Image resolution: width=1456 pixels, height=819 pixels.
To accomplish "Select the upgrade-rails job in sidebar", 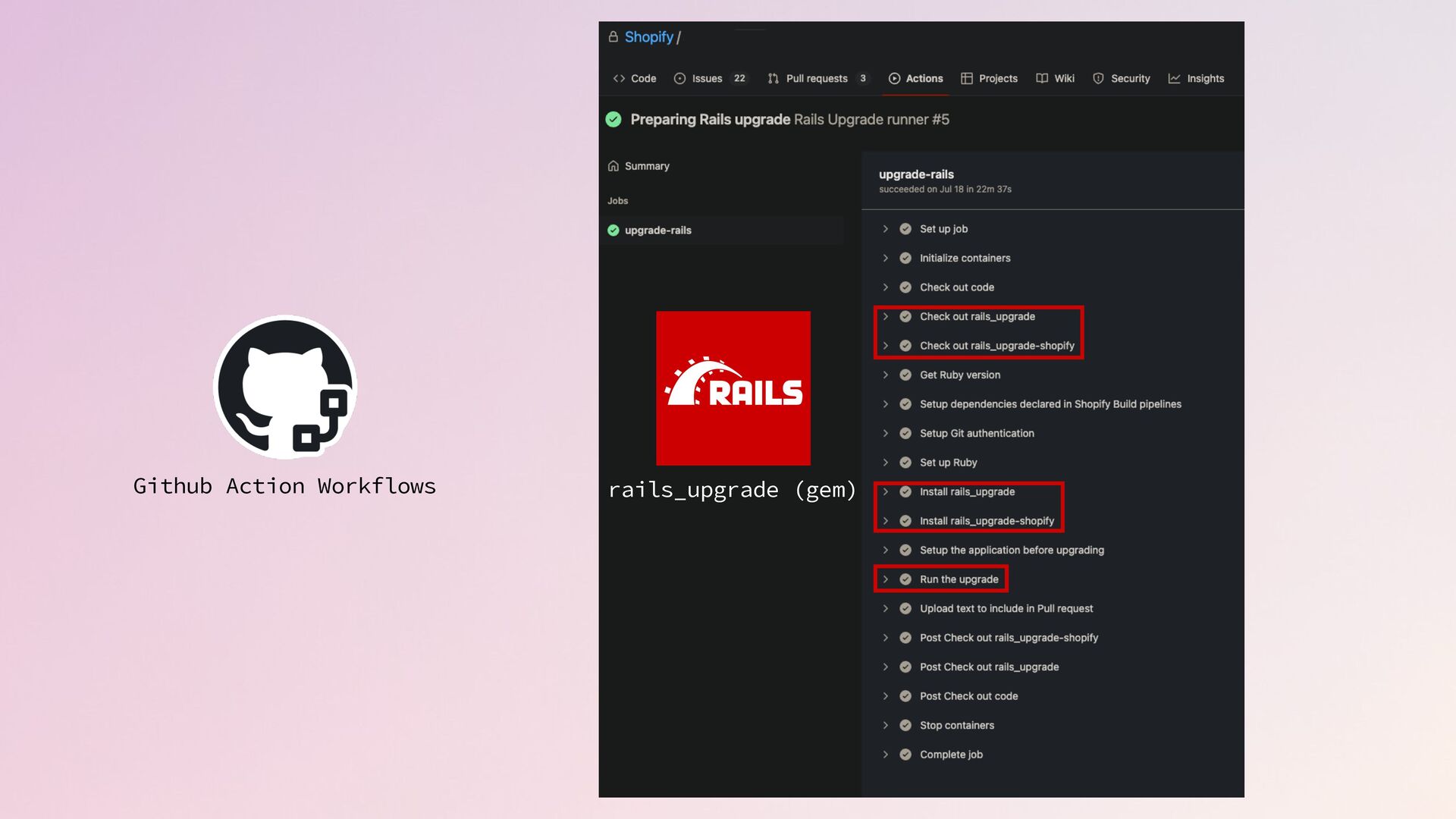I will coord(657,231).
